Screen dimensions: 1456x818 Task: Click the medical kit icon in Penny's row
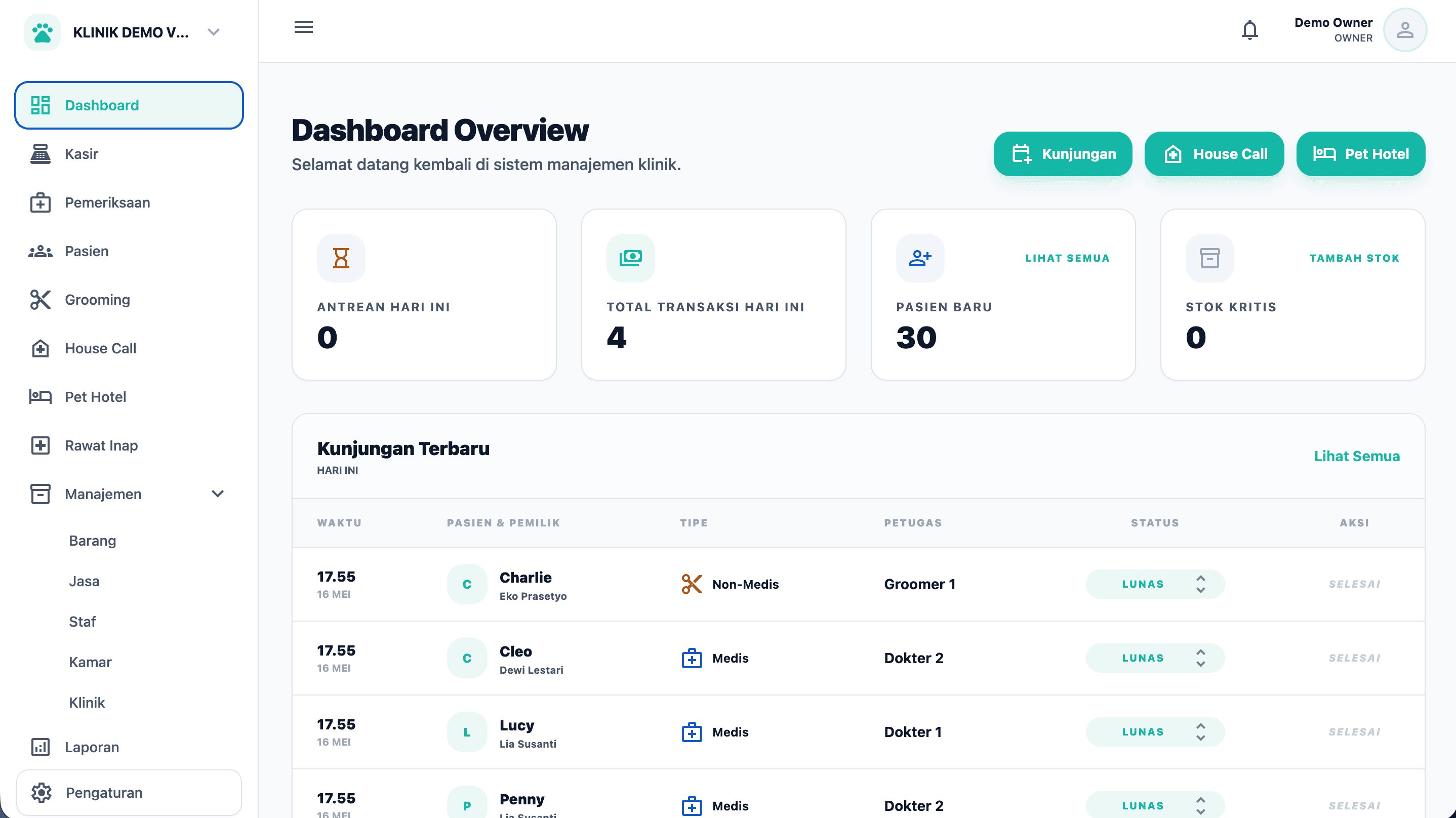[x=692, y=806]
